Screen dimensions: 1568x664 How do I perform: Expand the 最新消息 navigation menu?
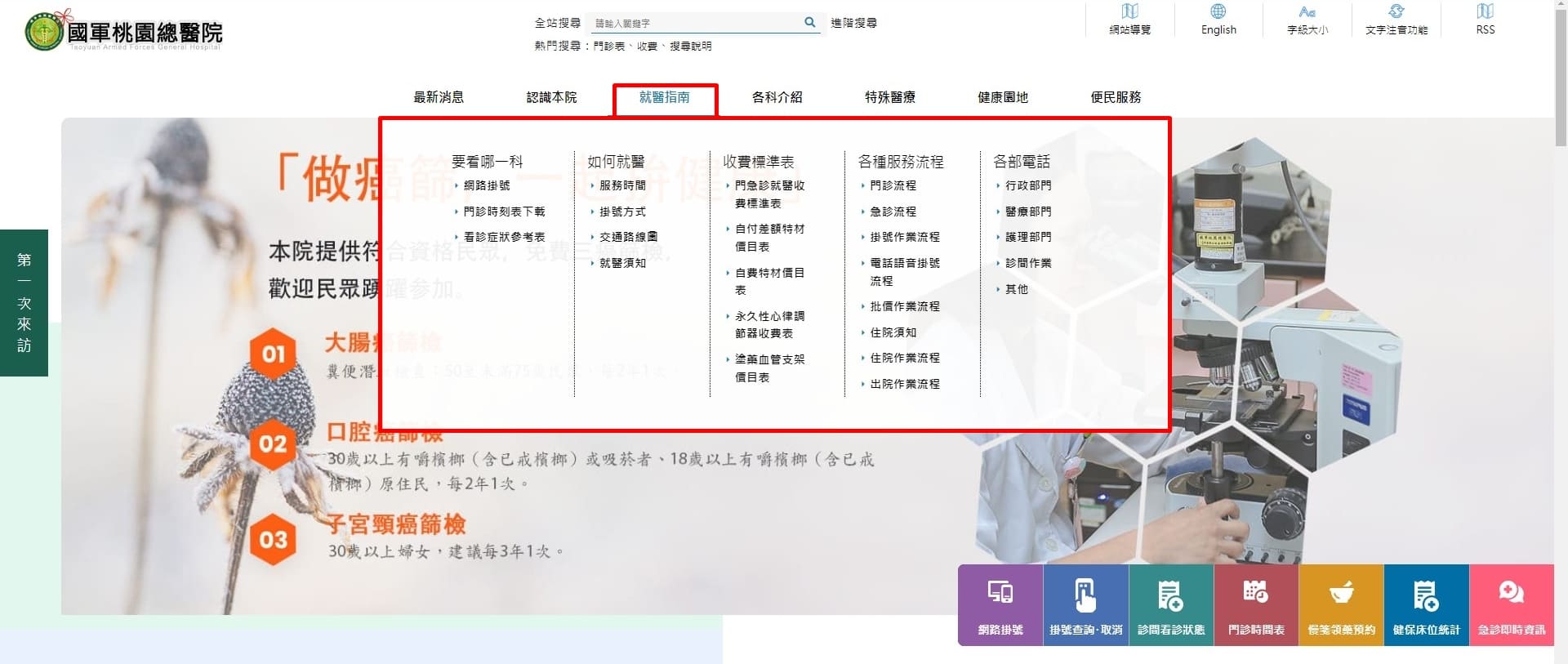click(x=439, y=97)
